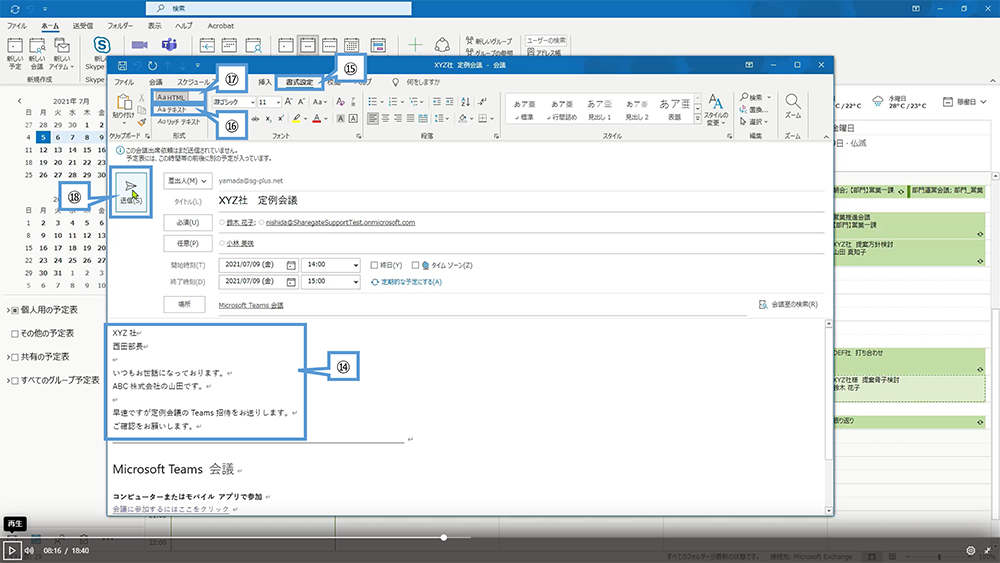
Task: Open the 14:00 start time dropdown
Action: click(356, 265)
